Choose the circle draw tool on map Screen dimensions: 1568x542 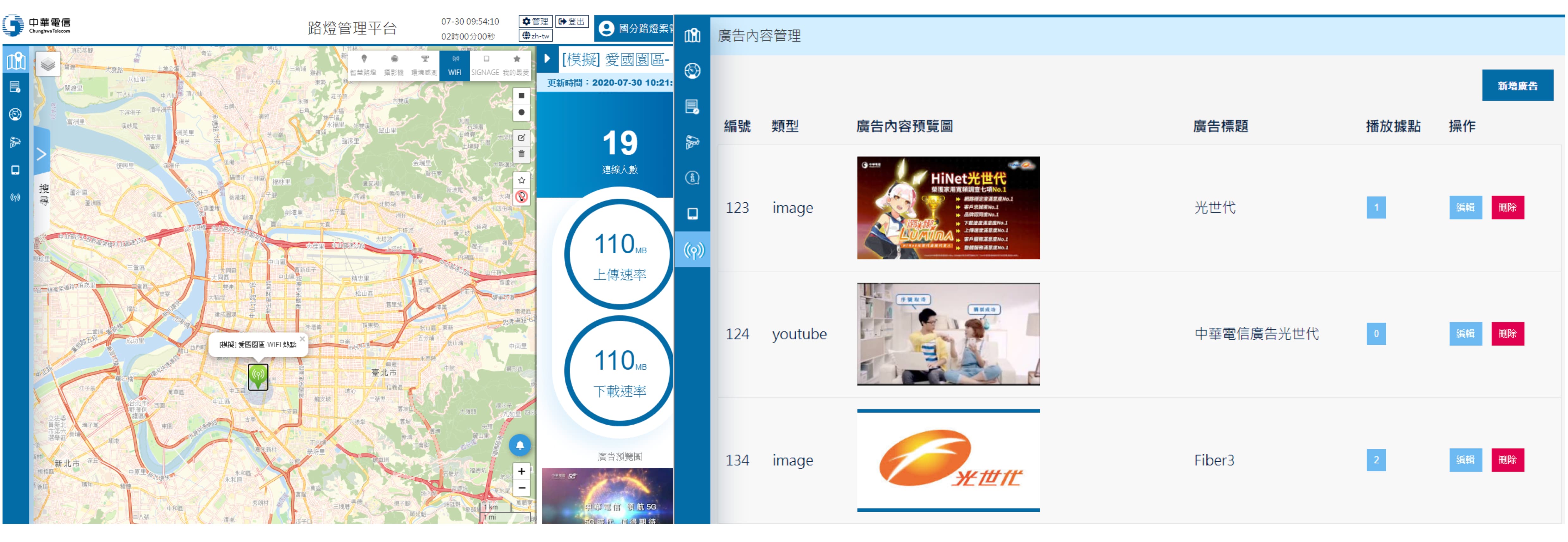pyautogui.click(x=521, y=112)
